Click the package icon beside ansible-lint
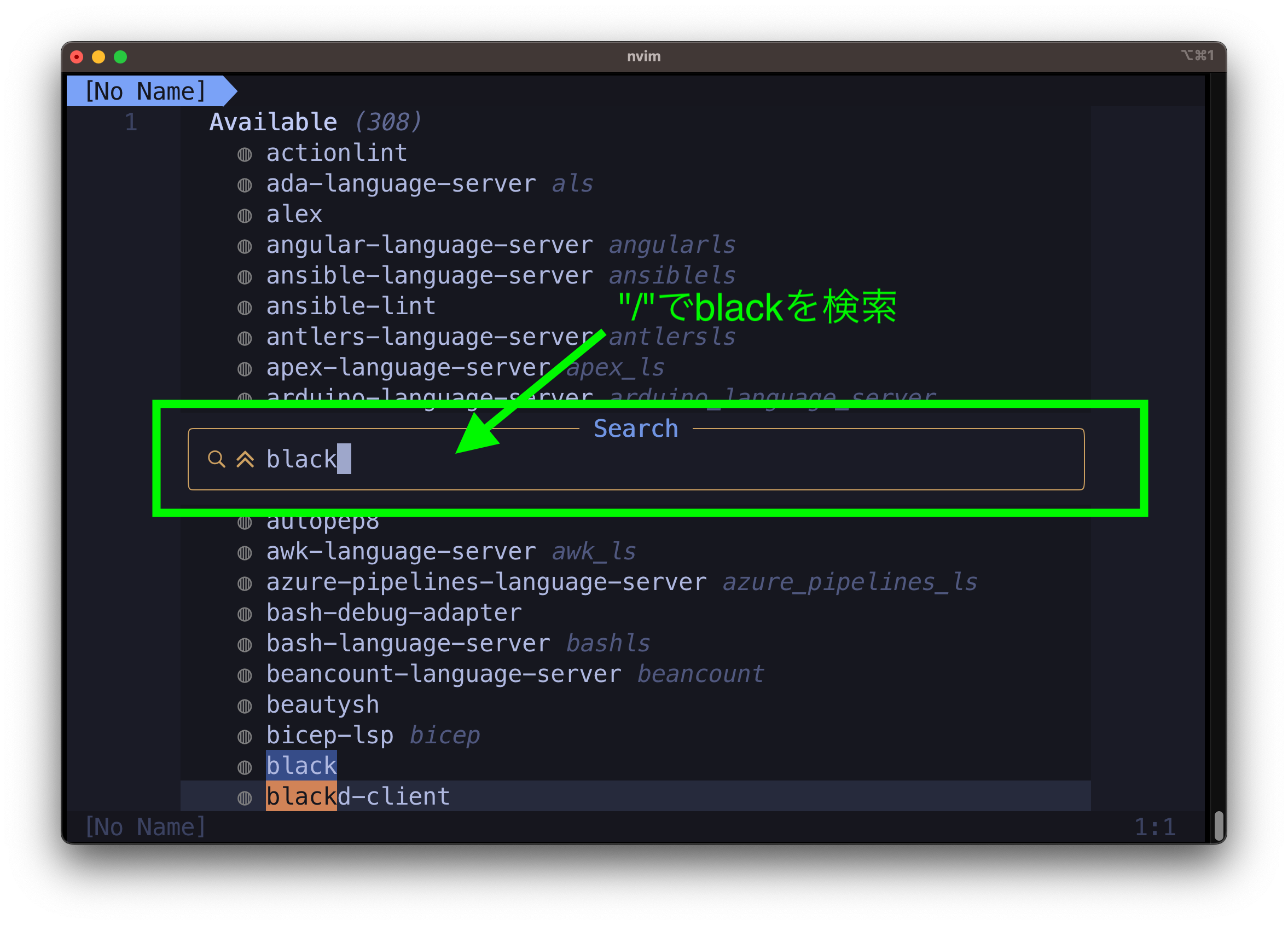The image size is (1288, 925). (x=244, y=308)
